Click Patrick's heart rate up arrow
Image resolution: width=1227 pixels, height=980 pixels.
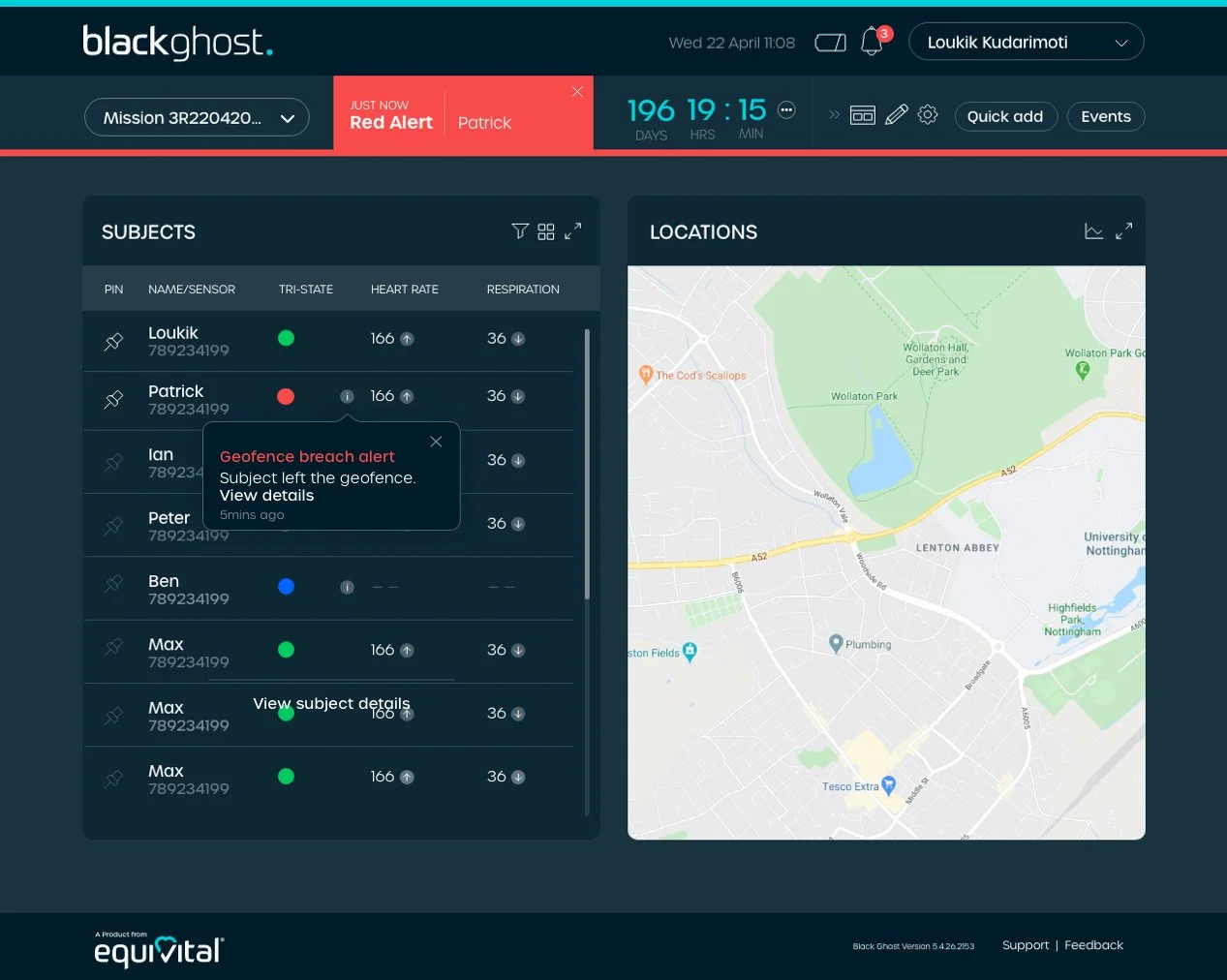click(x=407, y=397)
